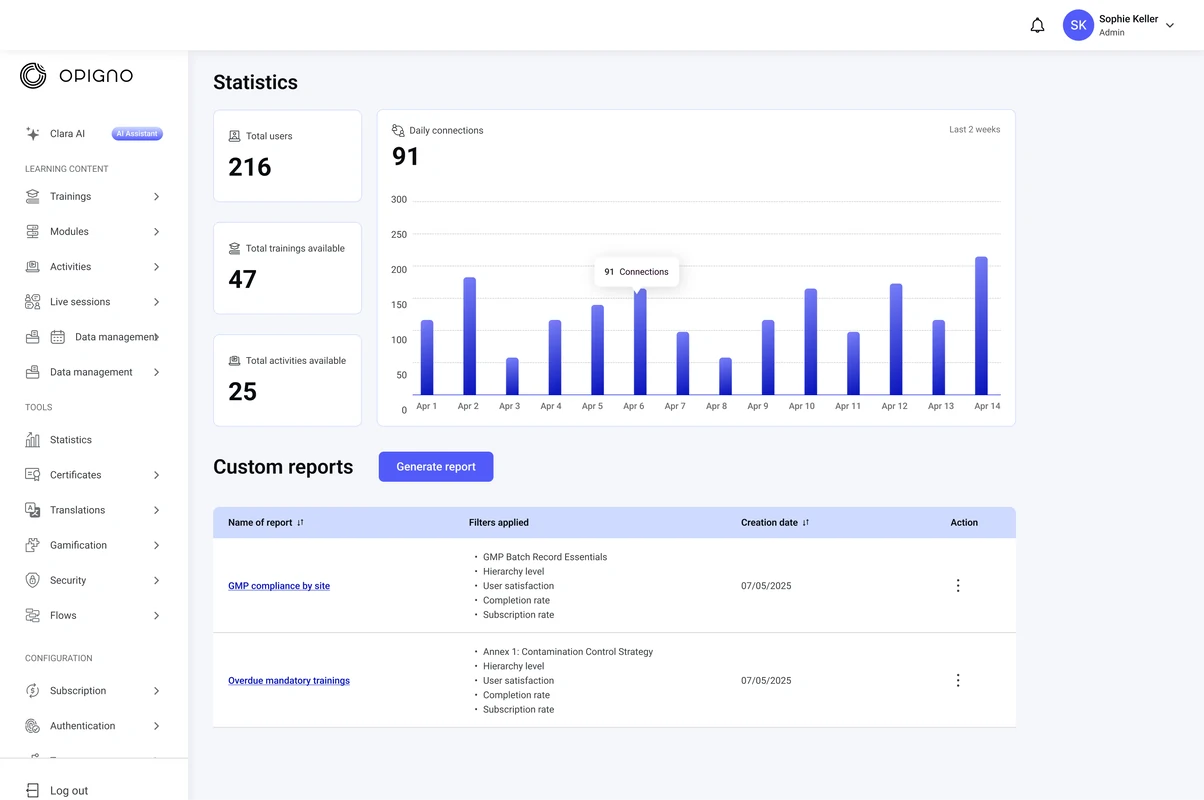Click the 'Filters applied' column header

[499, 522]
